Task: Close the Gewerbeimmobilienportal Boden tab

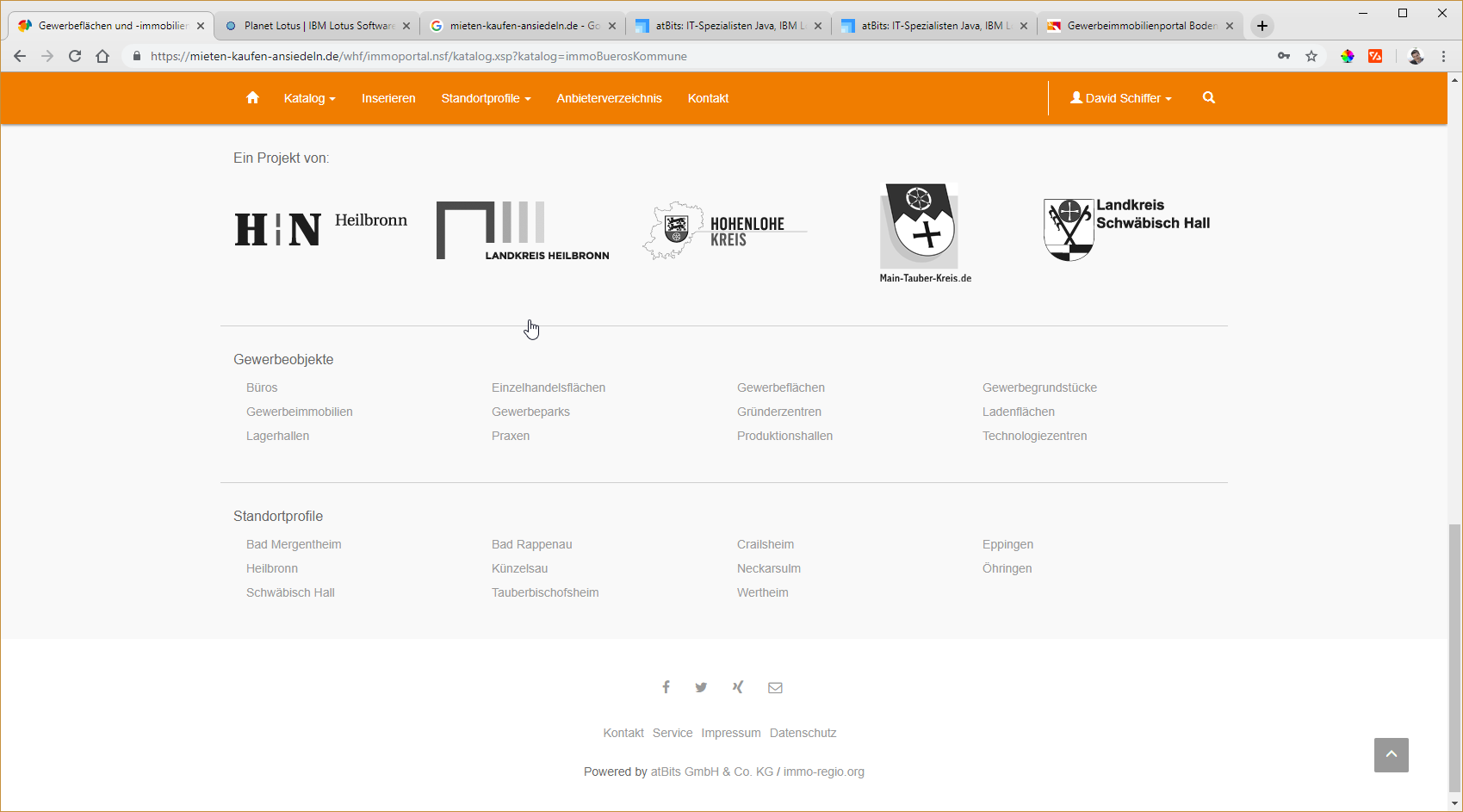Action: [1230, 26]
